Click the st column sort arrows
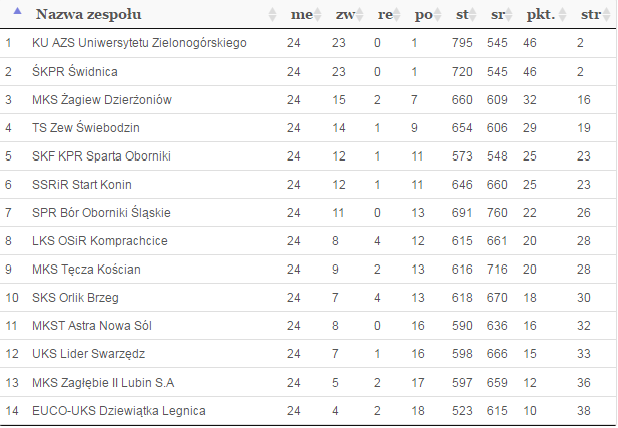Screen dimensions: 618x428 [x=473, y=15]
